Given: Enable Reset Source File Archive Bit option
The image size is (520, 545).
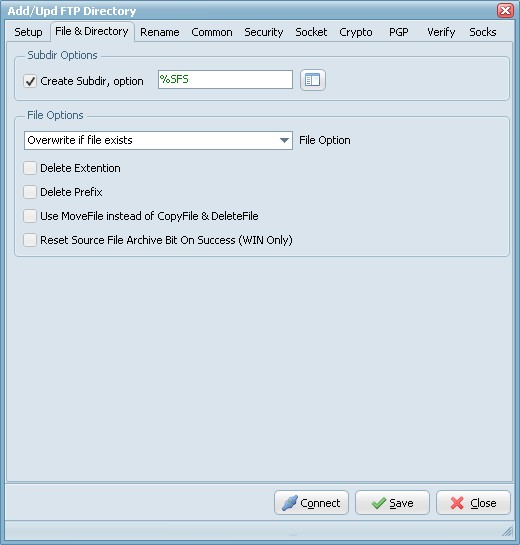Looking at the screenshot, I should pos(30,240).
